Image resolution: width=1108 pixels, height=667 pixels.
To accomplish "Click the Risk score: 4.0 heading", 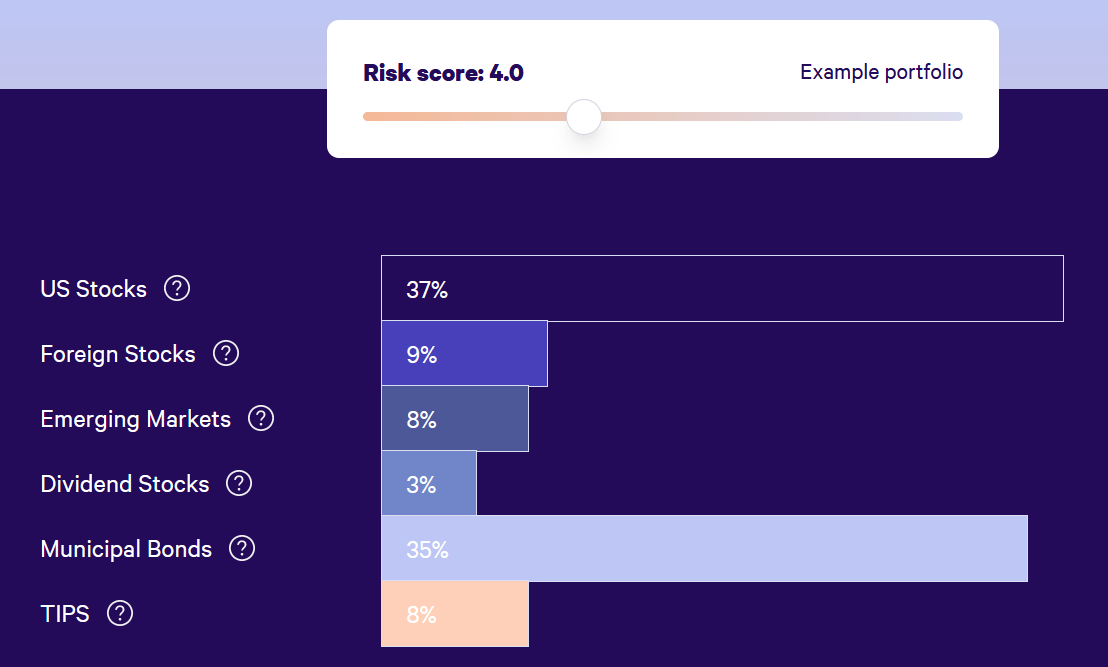I will 443,73.
